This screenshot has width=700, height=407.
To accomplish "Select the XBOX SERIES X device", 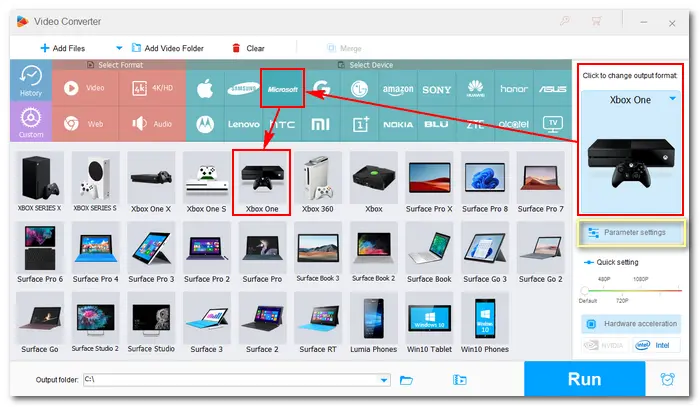I will [x=39, y=183].
